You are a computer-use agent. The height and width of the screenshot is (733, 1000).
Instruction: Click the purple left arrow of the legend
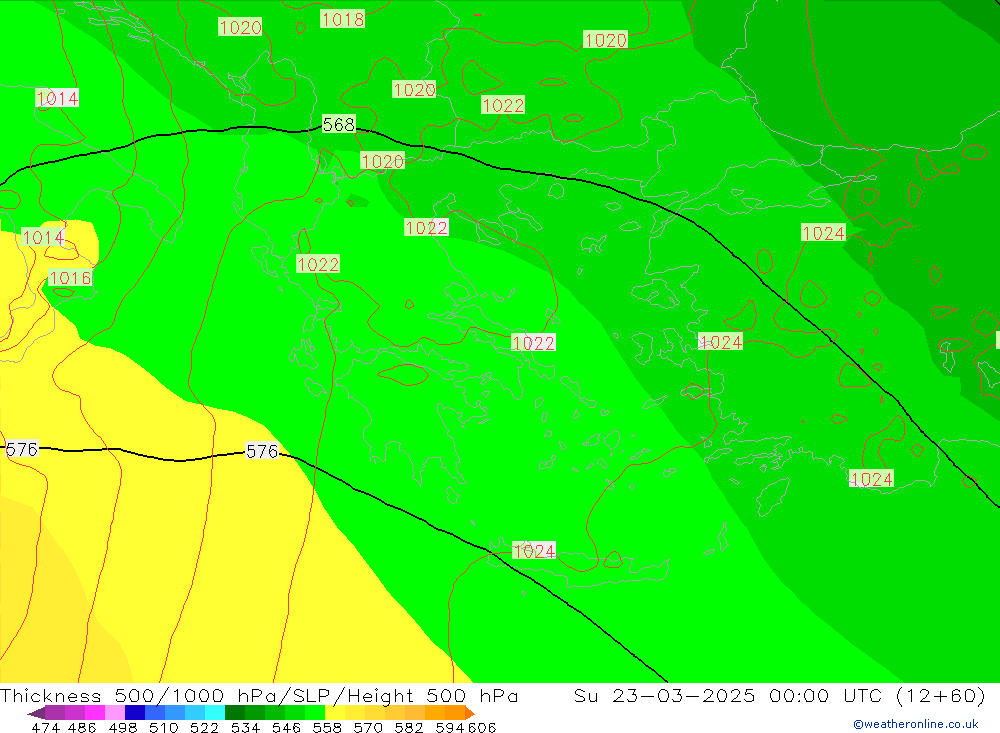(36, 713)
